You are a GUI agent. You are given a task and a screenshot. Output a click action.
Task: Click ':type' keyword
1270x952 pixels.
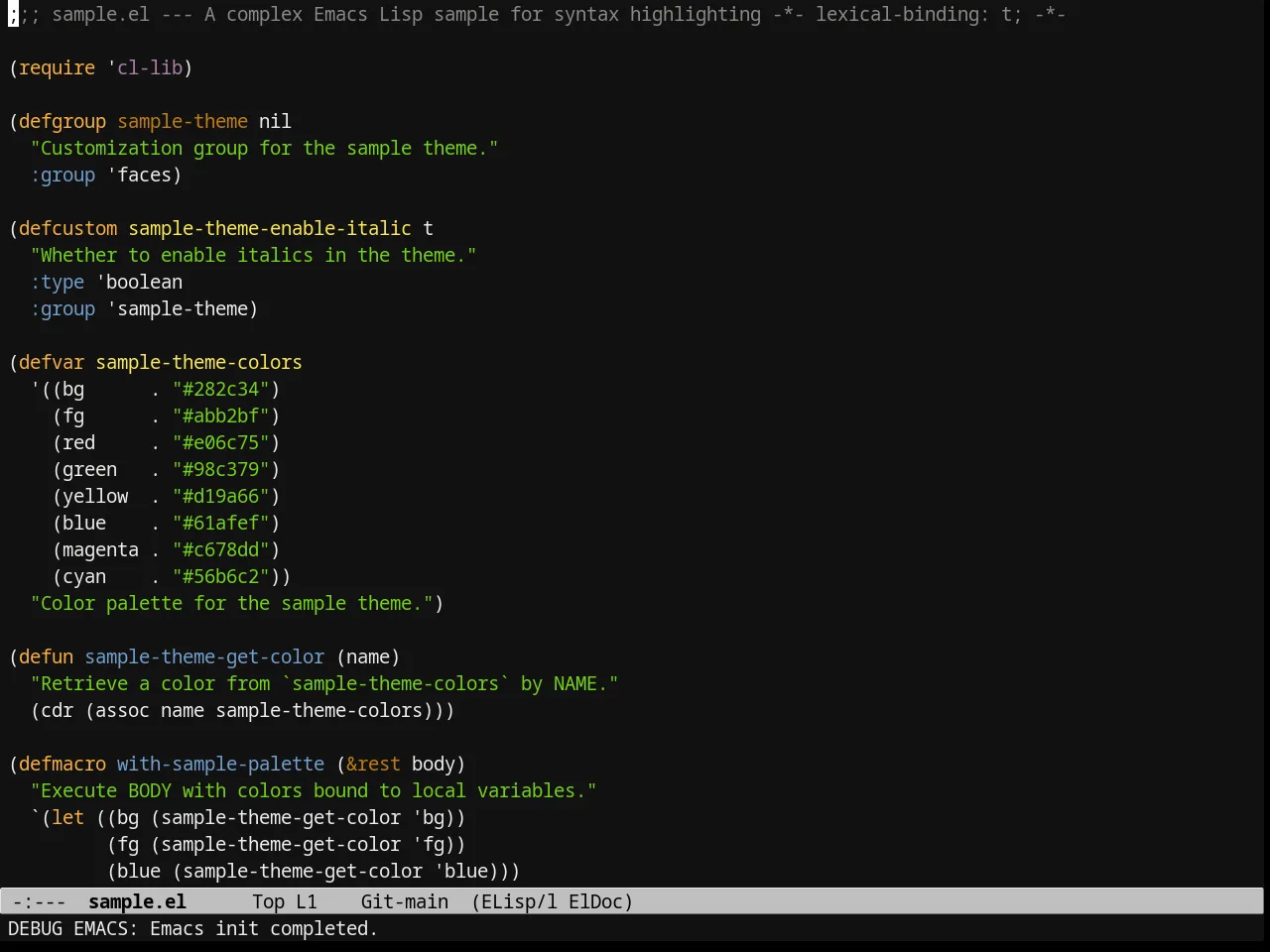pos(57,282)
